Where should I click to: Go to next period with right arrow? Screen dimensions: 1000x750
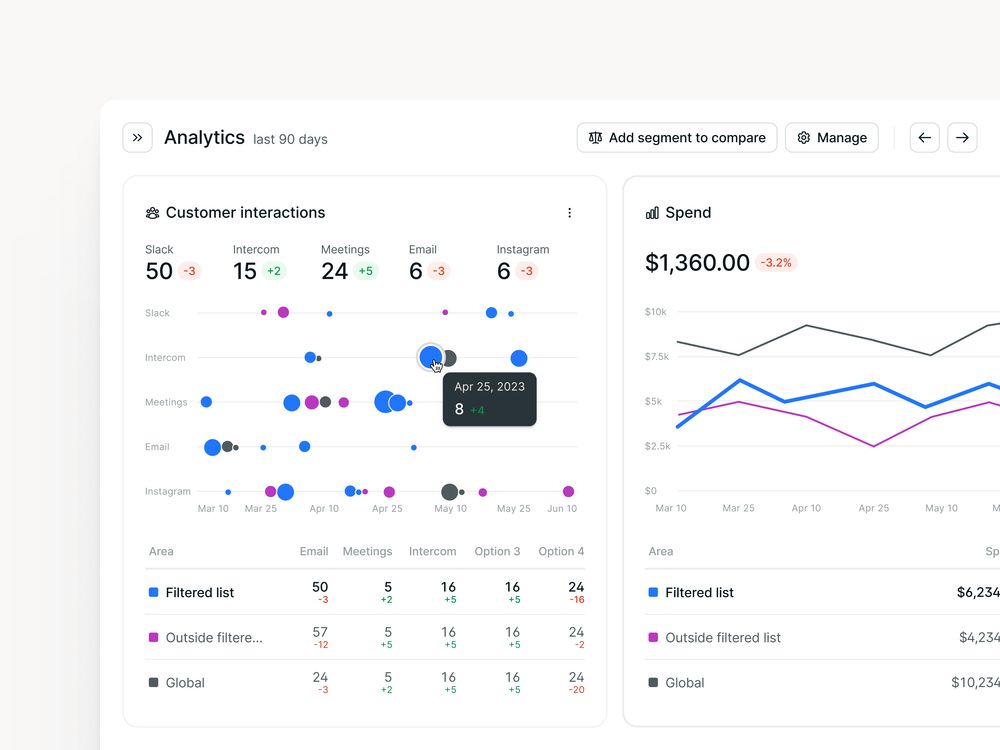[962, 138]
